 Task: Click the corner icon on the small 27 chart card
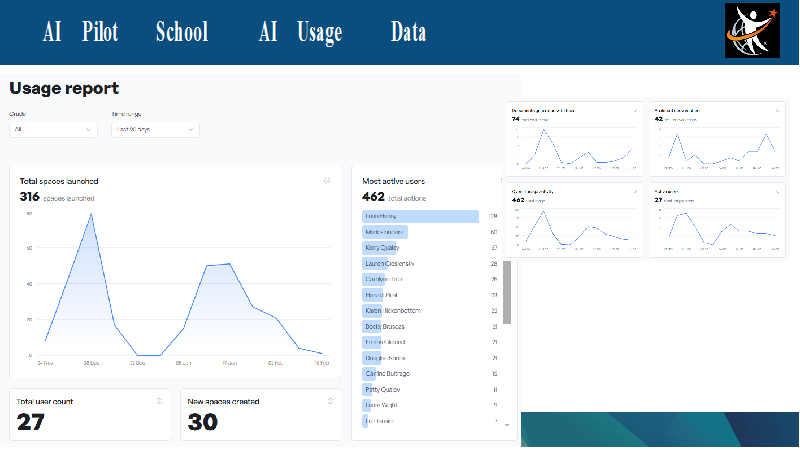pos(777,191)
